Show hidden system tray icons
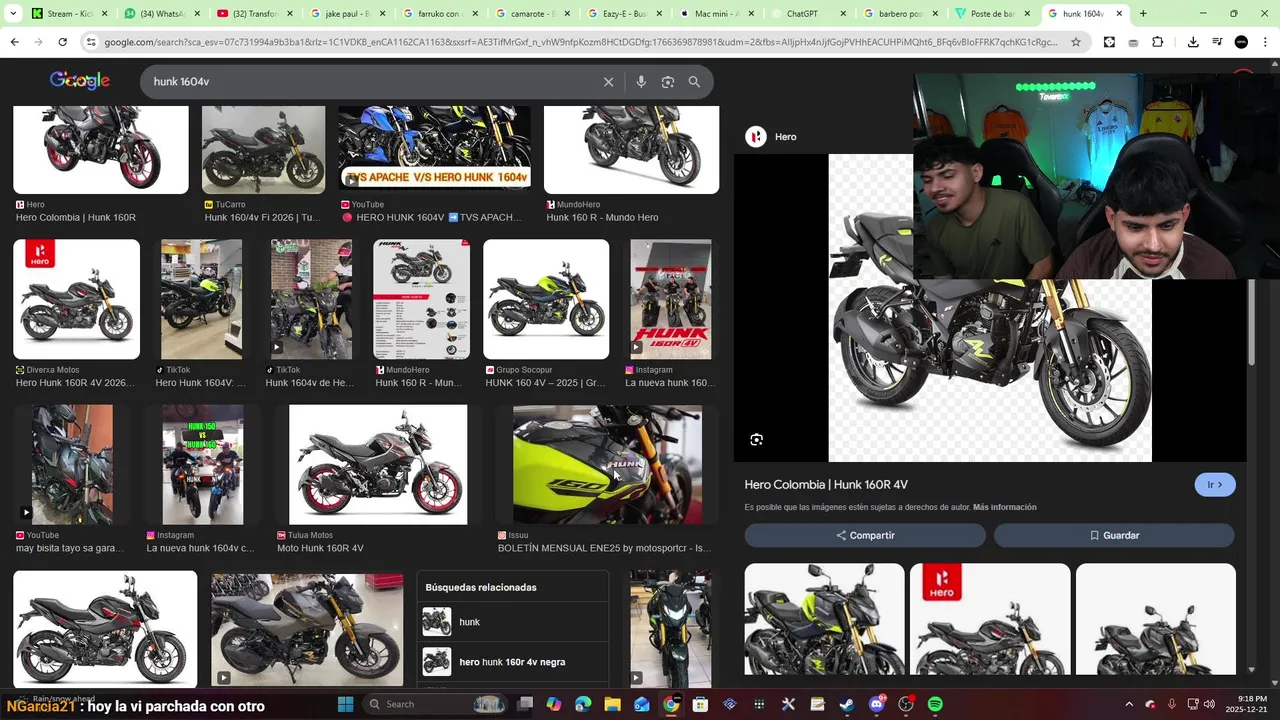The height and width of the screenshot is (720, 1280). [1129, 704]
